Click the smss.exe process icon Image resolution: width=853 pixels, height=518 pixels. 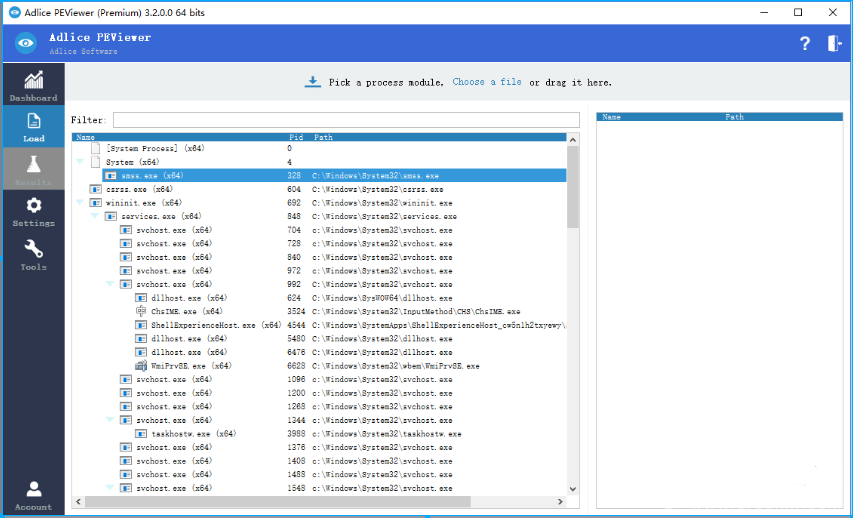[x=110, y=176]
